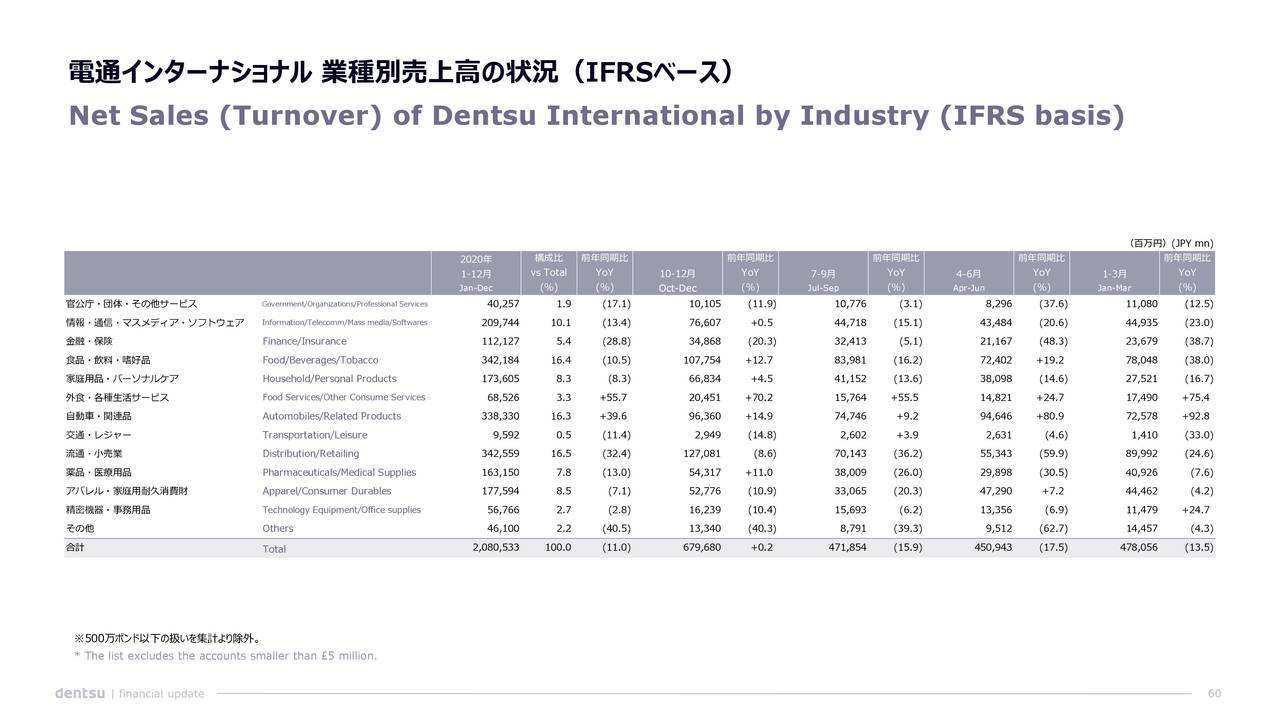
Task: Click the Japanese row label '流通・小売業'
Action: click(94, 454)
